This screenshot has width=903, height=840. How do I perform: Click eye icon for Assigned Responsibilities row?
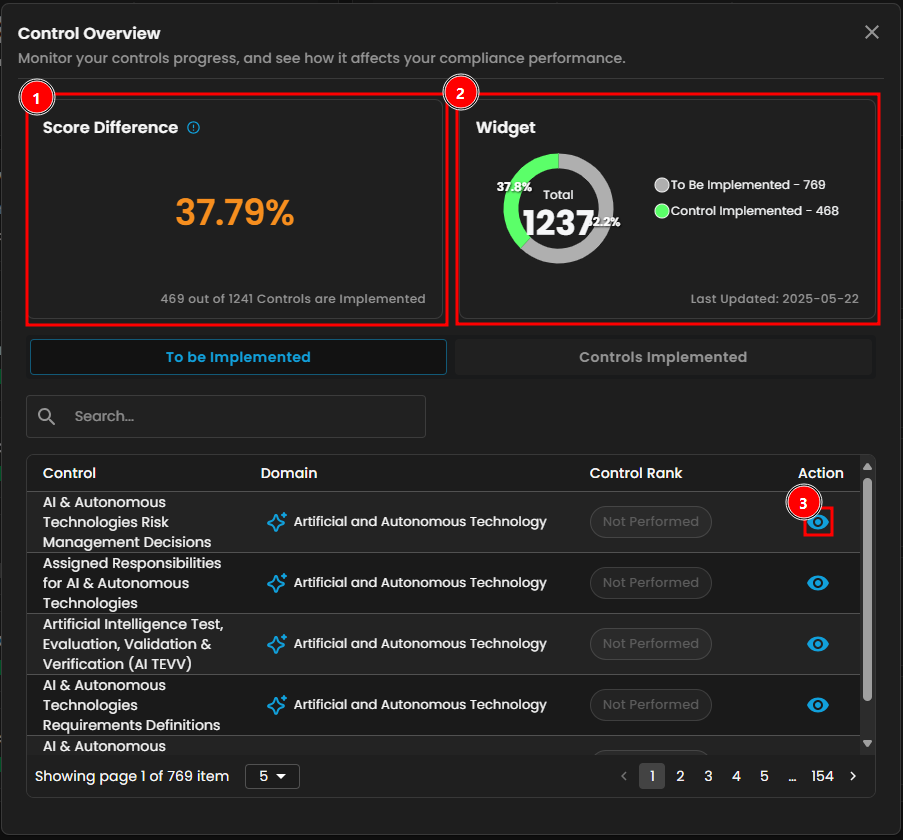point(818,583)
